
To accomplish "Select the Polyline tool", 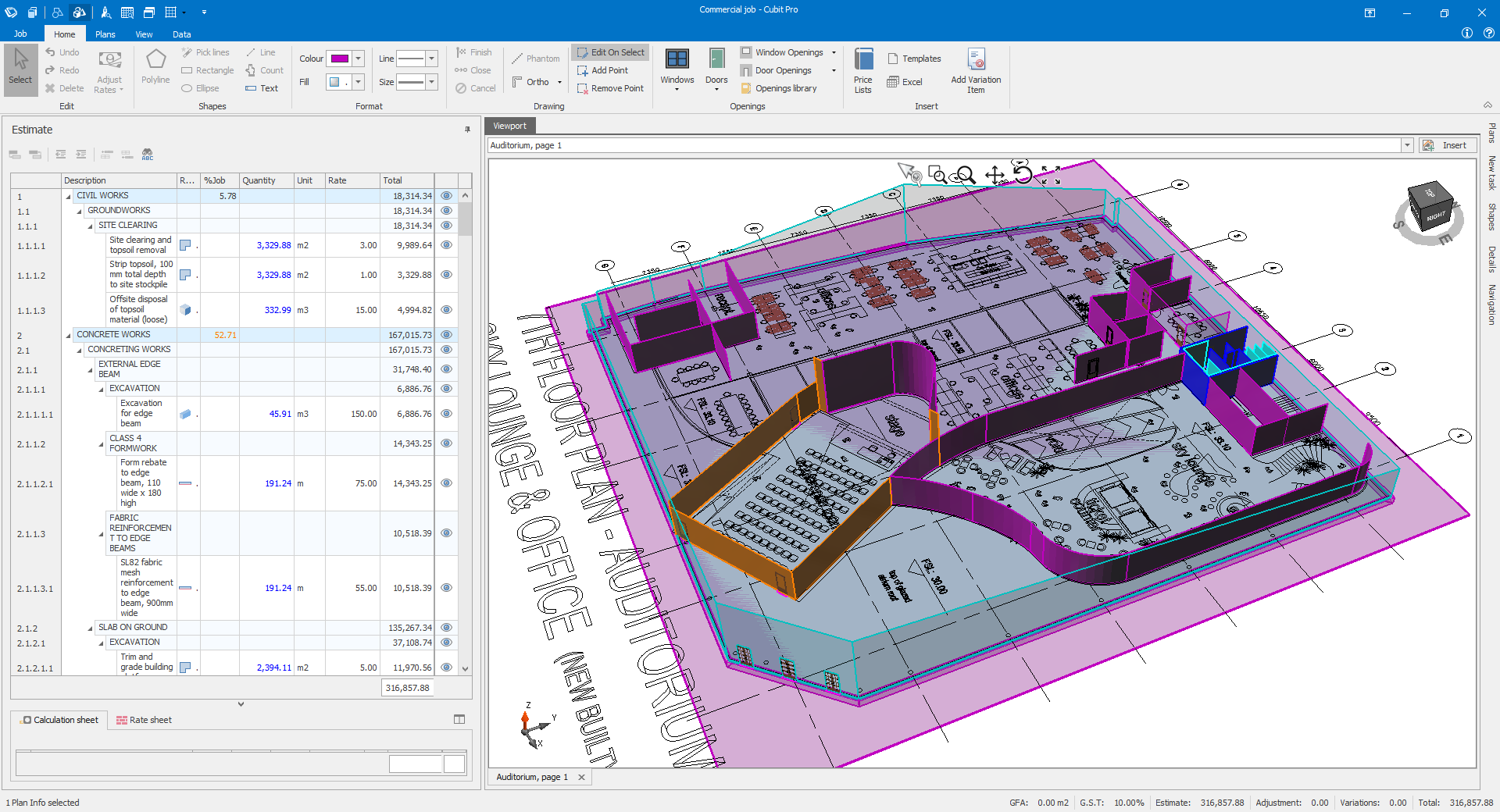I will click(x=155, y=69).
